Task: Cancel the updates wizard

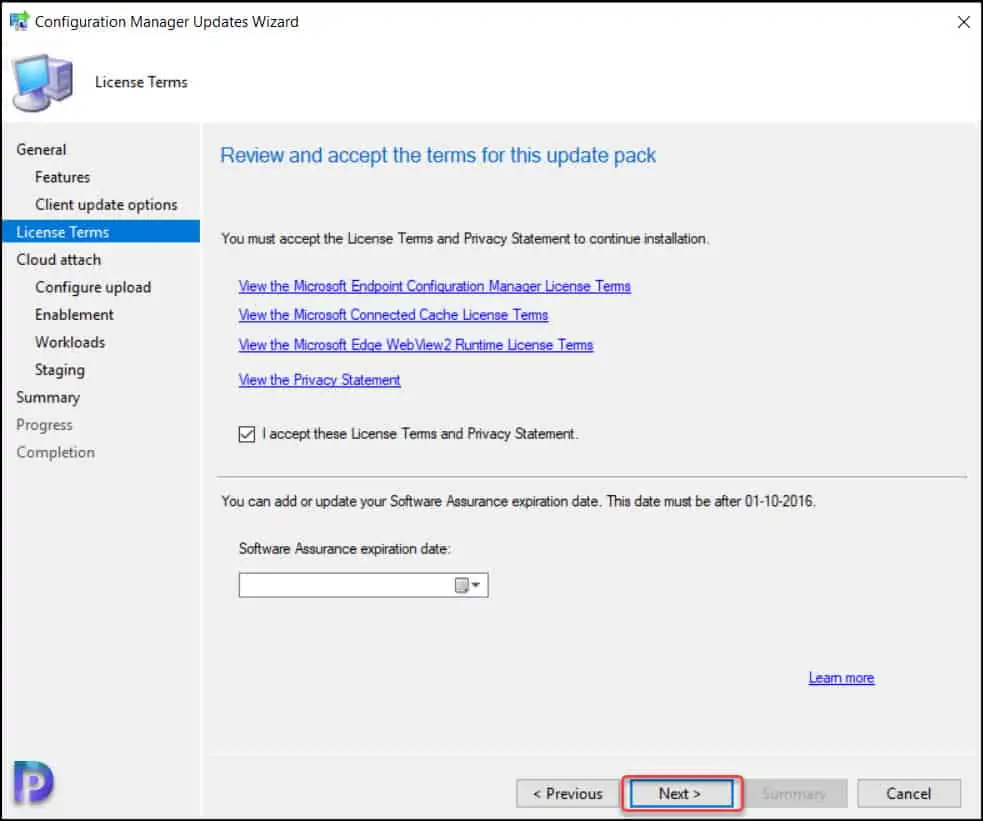Action: click(908, 794)
